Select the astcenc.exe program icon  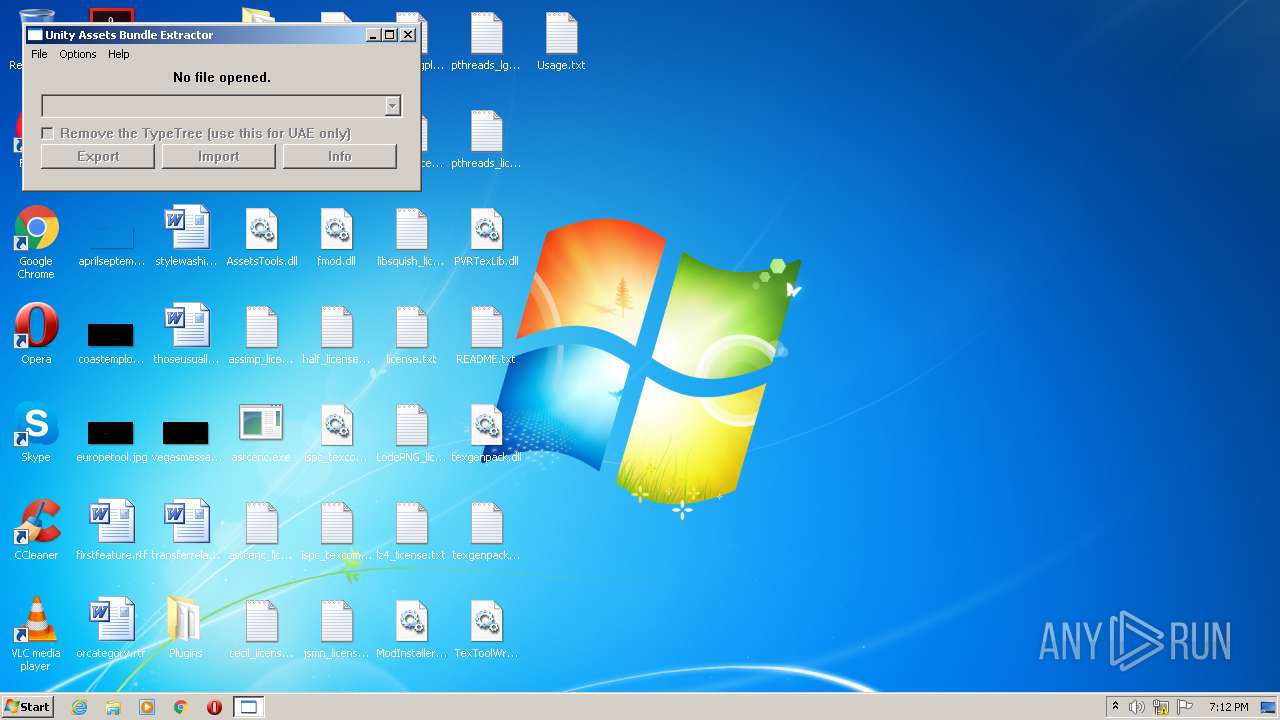(261, 434)
